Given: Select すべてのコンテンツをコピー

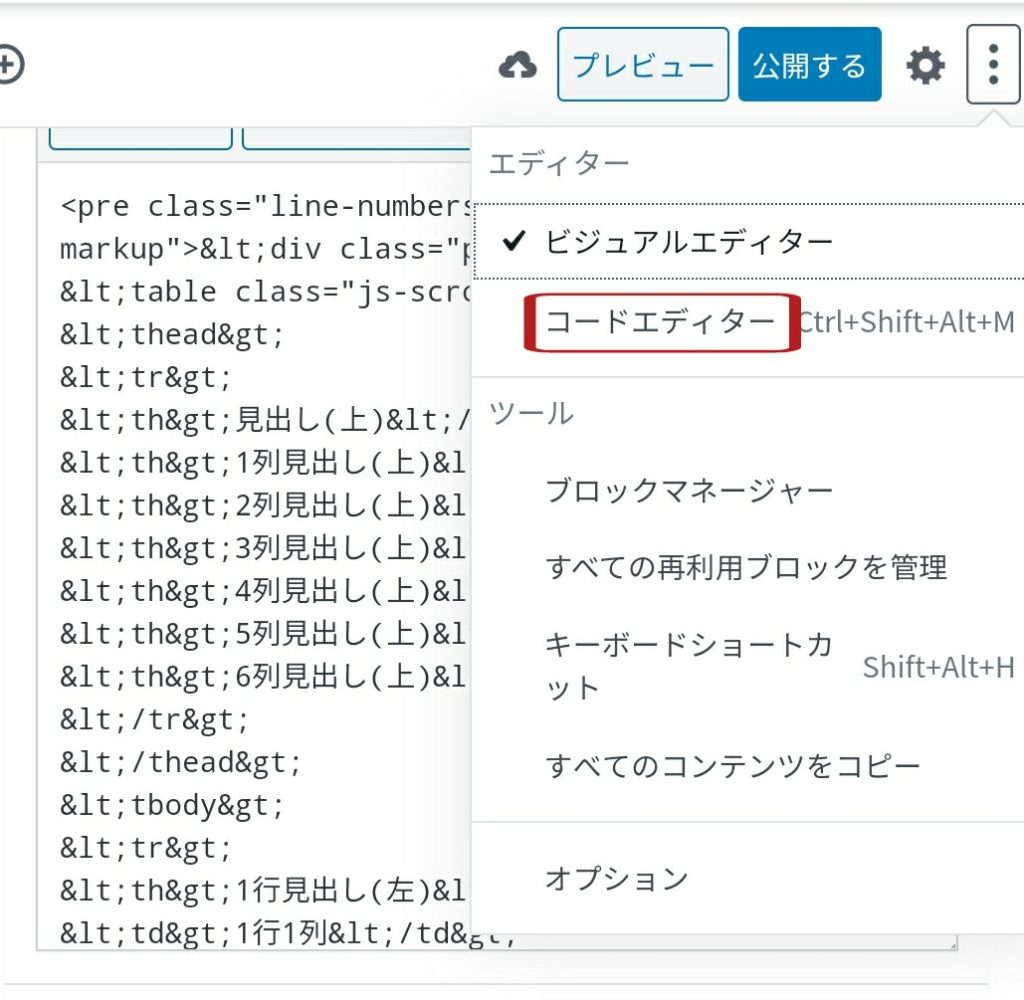Looking at the screenshot, I should pos(748,766).
